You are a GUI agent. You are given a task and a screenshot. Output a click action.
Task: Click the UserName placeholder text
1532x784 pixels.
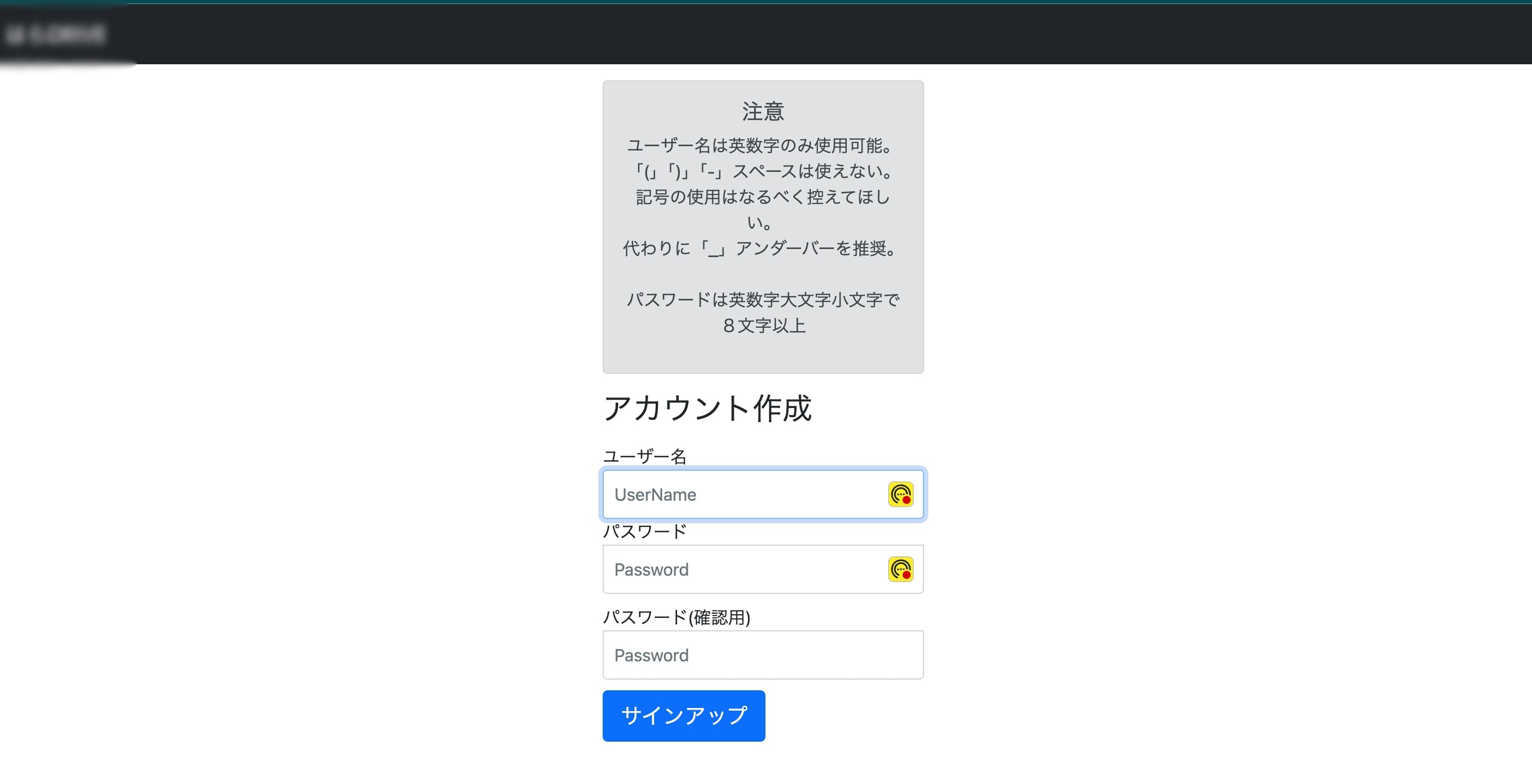point(654,494)
